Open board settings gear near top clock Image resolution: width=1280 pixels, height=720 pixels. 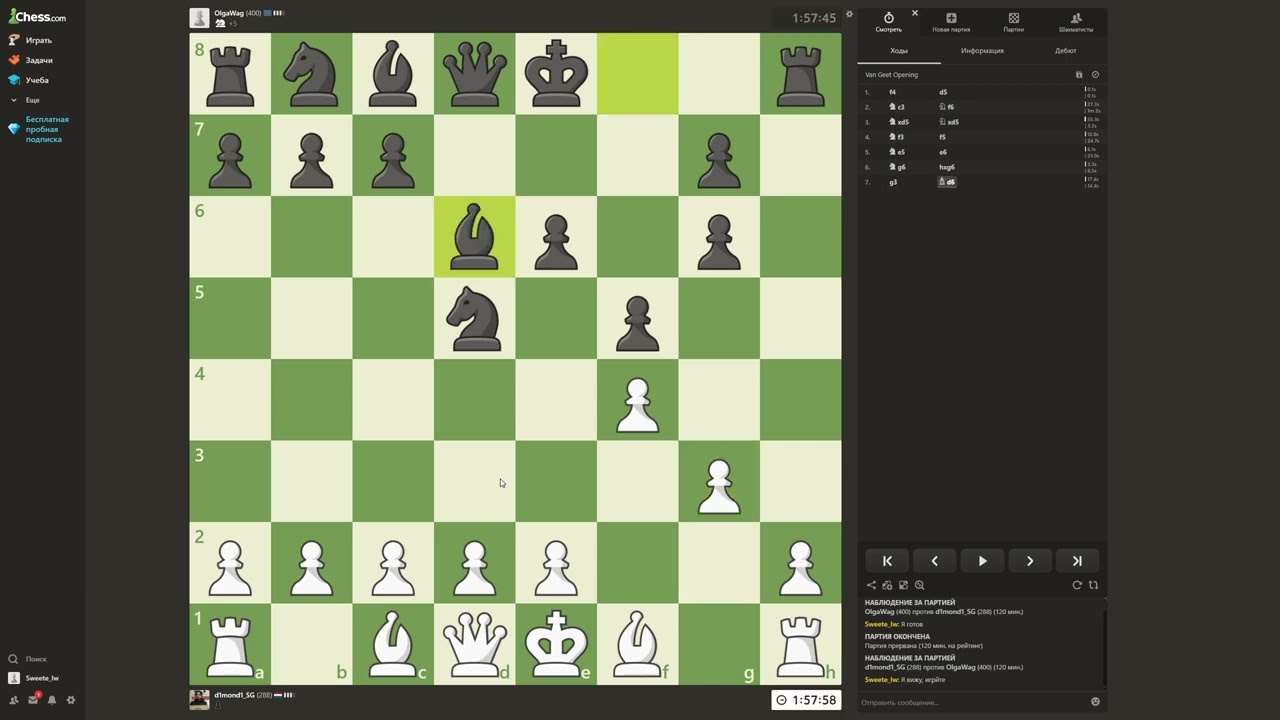[849, 14]
